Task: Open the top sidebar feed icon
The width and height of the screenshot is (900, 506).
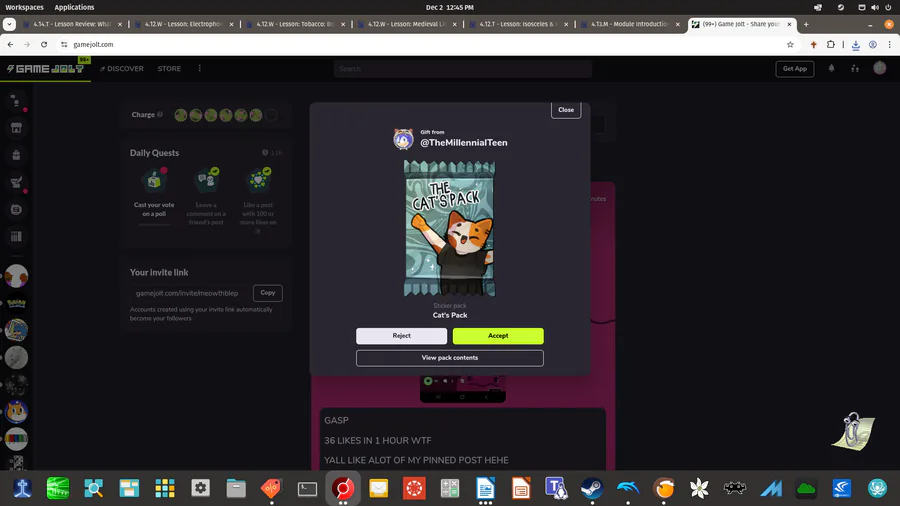Action: (16, 101)
